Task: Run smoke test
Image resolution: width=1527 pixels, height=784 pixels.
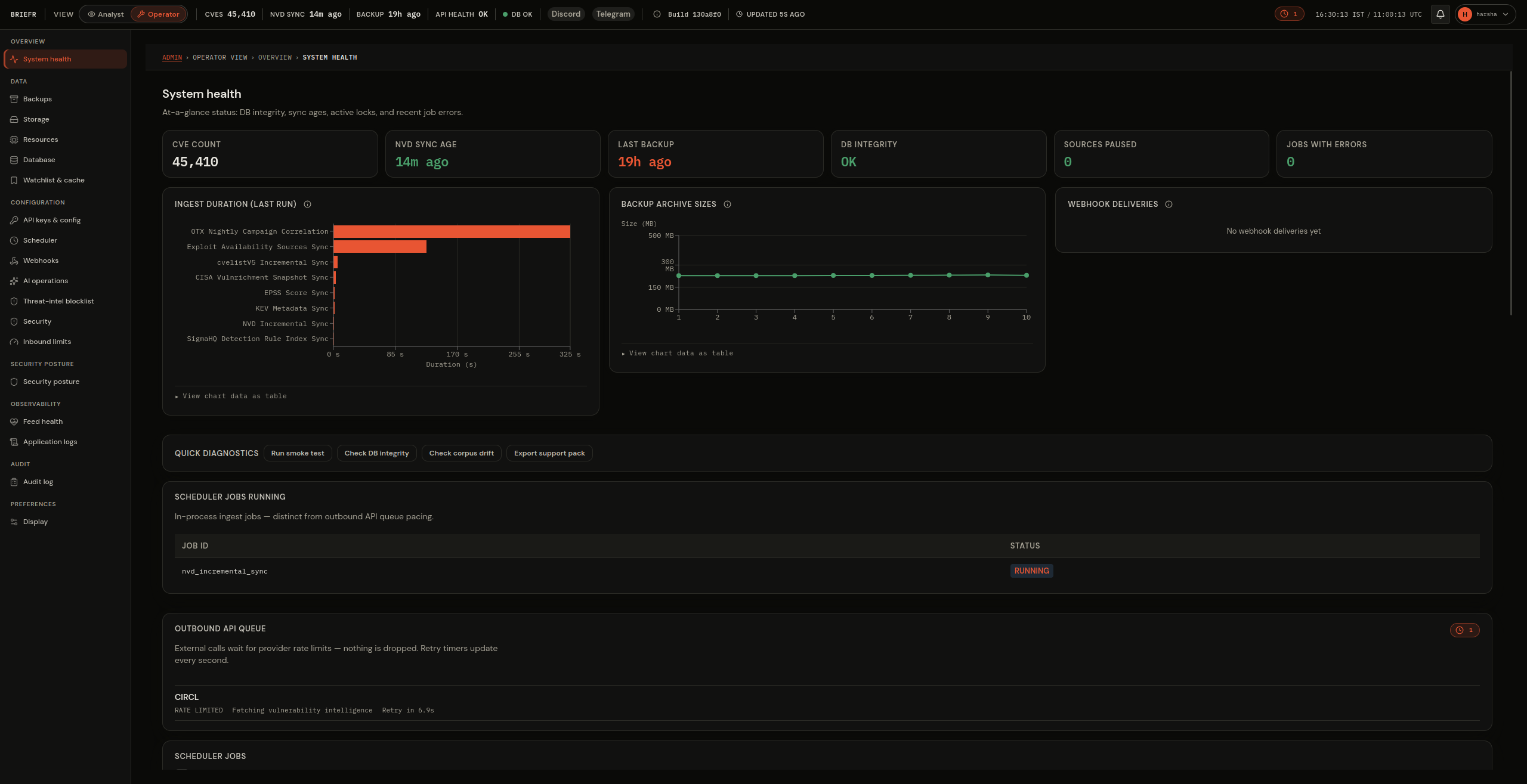Action: tap(298, 454)
